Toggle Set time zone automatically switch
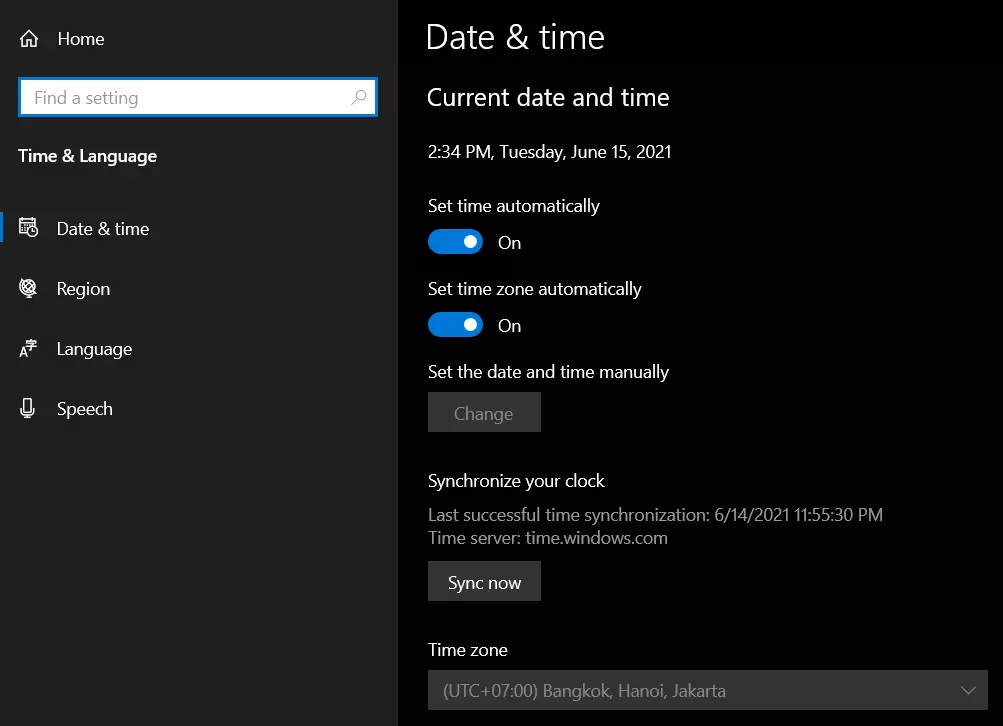The height and width of the screenshot is (726, 1003). pyautogui.click(x=455, y=325)
